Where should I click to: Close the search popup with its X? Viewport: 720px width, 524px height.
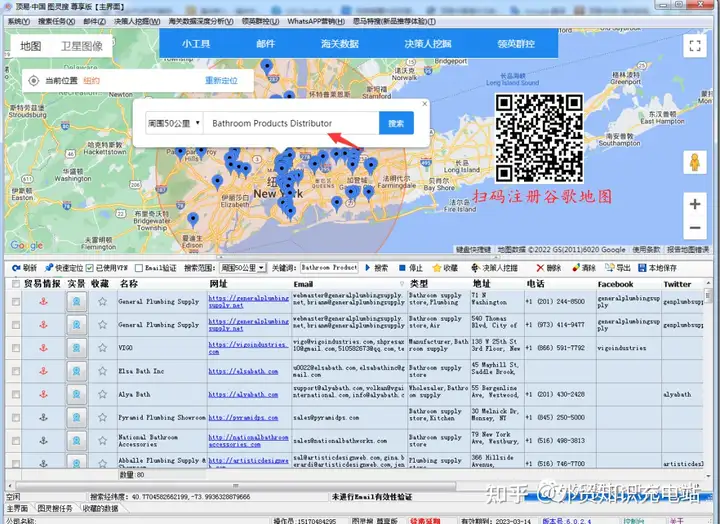[x=424, y=104]
